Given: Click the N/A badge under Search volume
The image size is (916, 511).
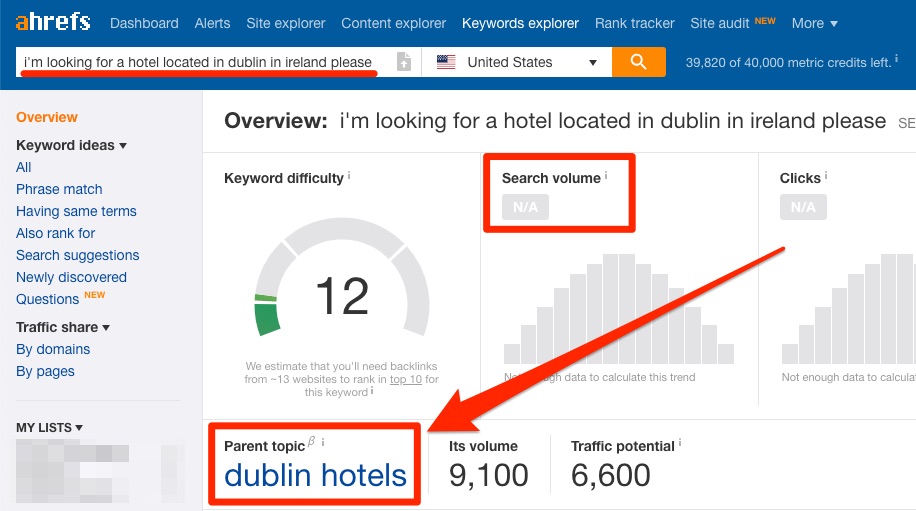Looking at the screenshot, I should [525, 207].
